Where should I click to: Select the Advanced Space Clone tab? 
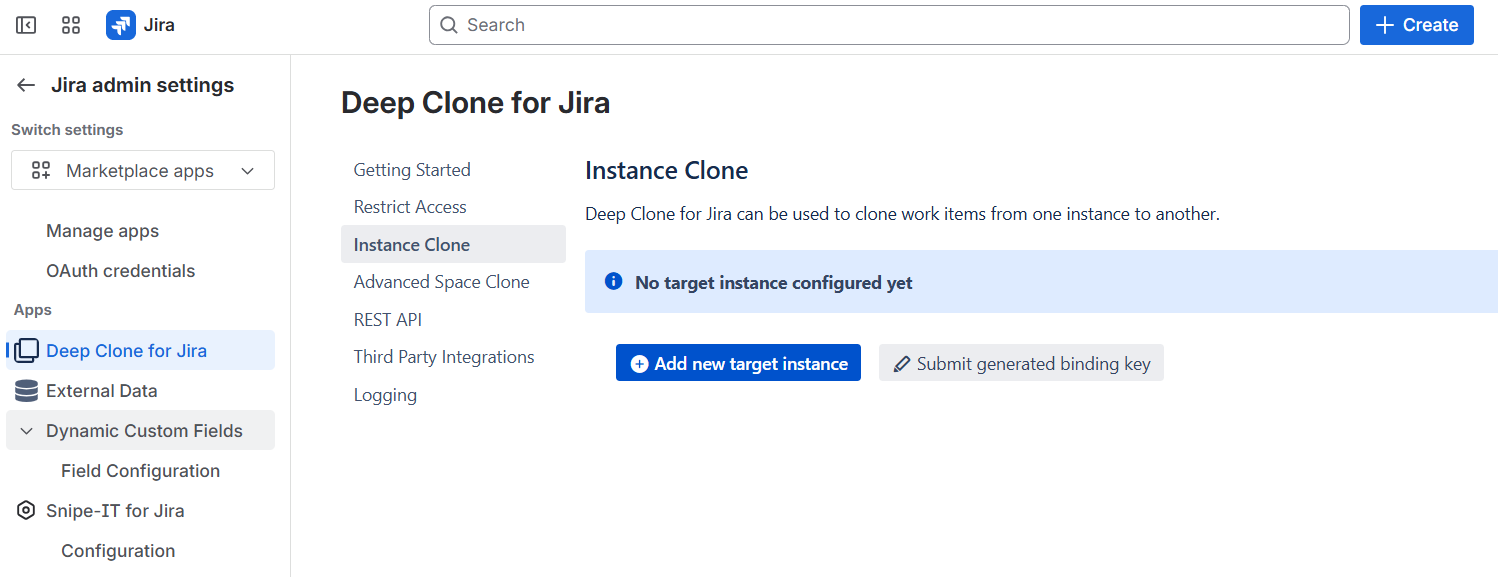pos(441,282)
